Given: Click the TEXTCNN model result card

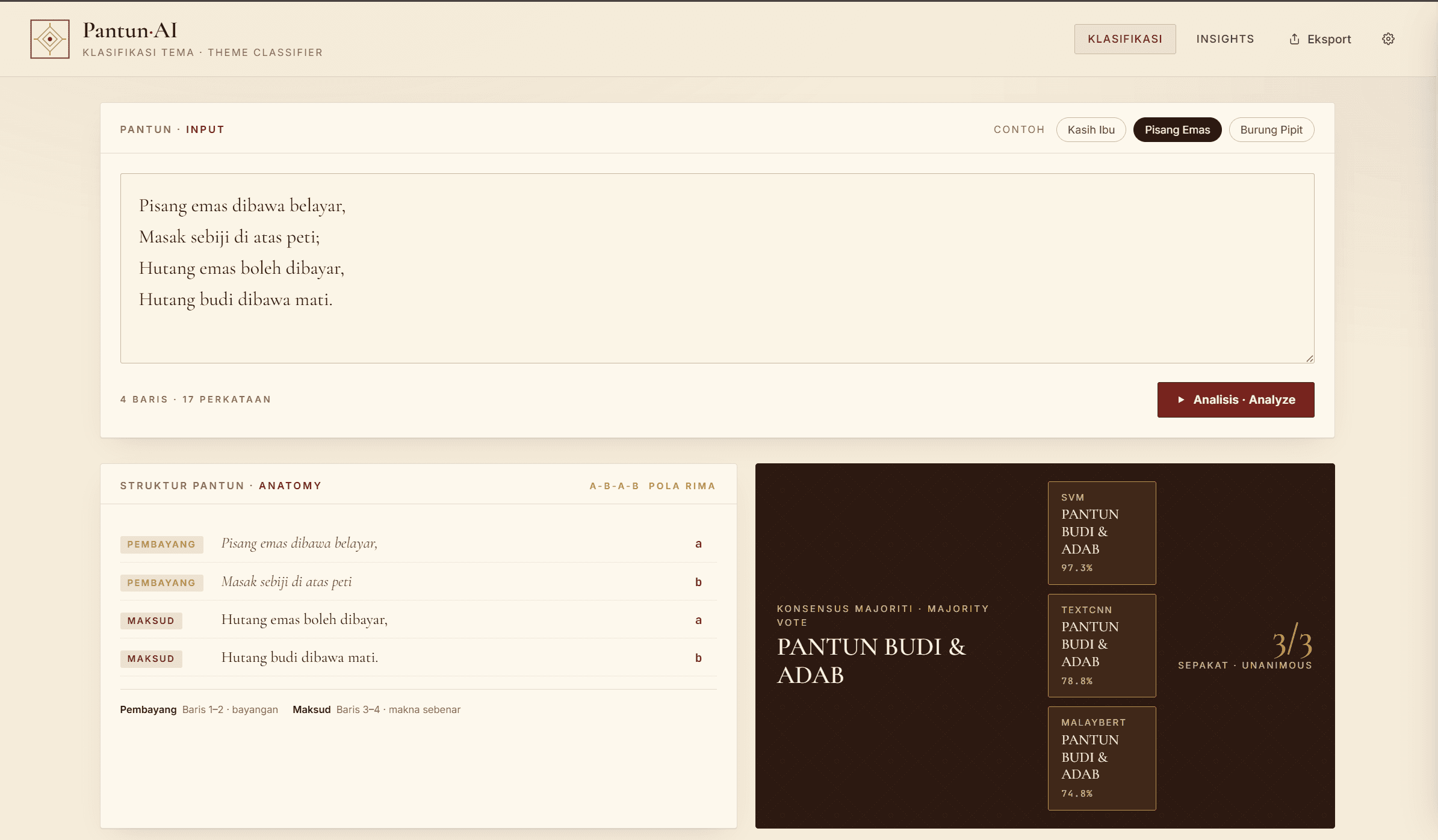Looking at the screenshot, I should 1102,646.
